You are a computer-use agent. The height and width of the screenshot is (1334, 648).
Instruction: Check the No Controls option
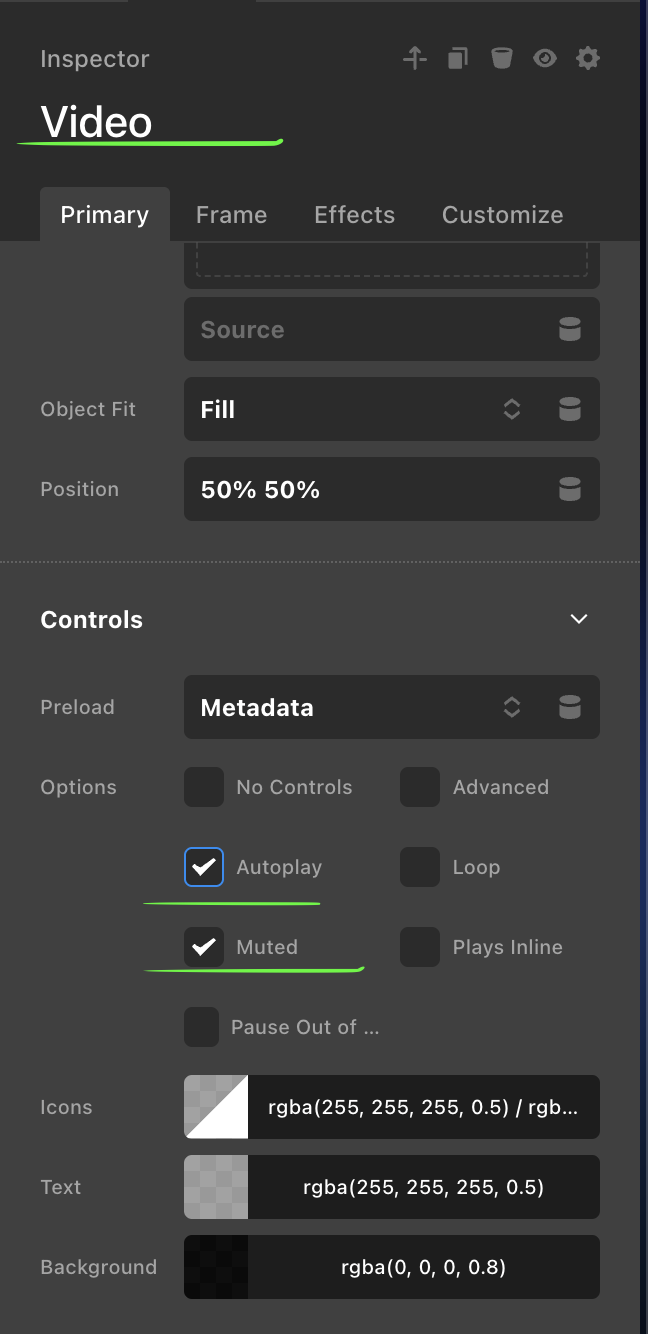(204, 787)
